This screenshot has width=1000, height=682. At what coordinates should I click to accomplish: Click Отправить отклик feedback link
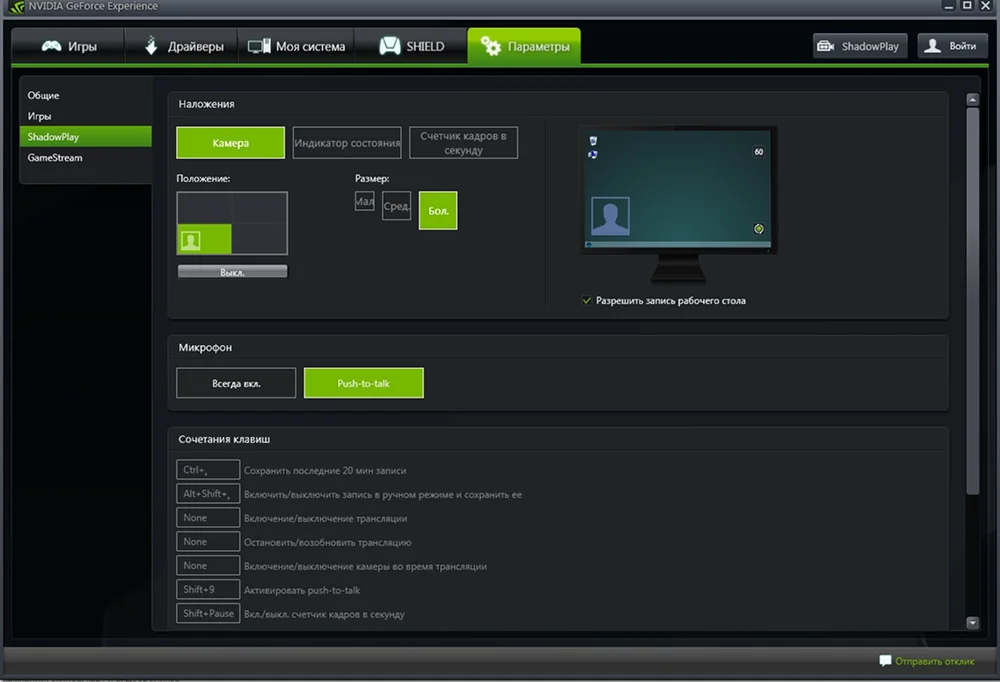(x=934, y=661)
